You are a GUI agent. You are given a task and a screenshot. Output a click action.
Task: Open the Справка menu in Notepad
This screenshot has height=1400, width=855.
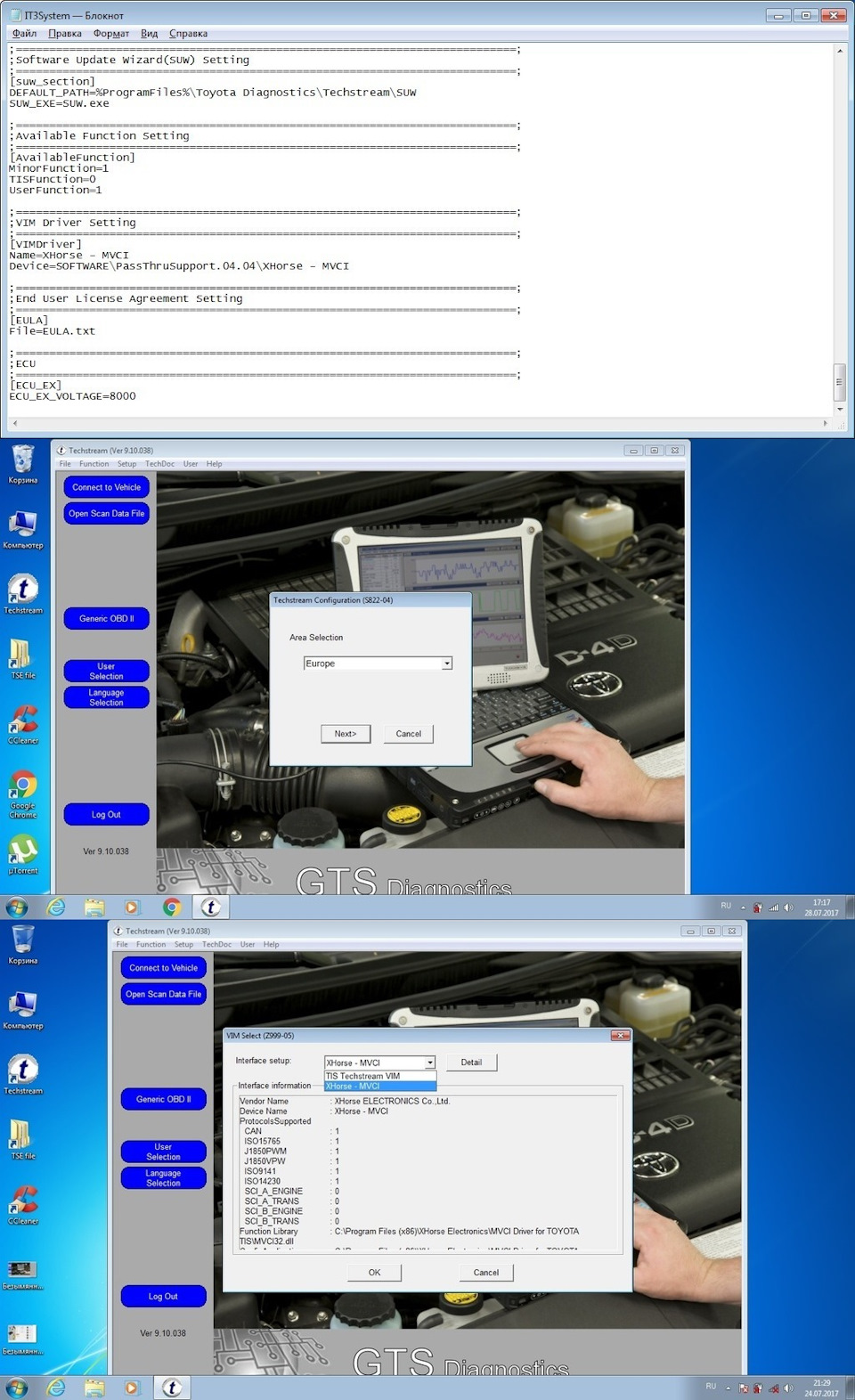[188, 33]
